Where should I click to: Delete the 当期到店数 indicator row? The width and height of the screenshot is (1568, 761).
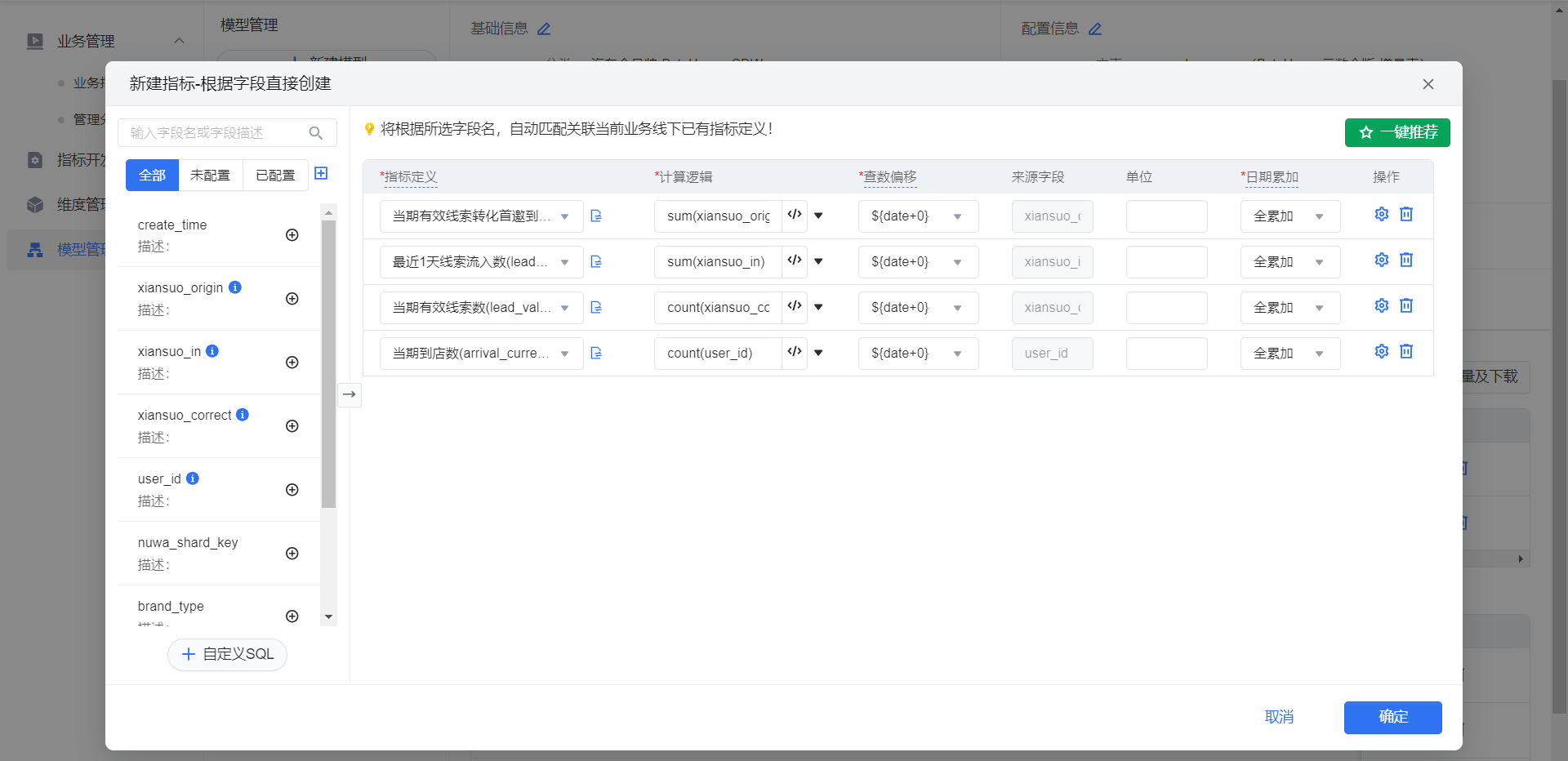pyautogui.click(x=1406, y=351)
